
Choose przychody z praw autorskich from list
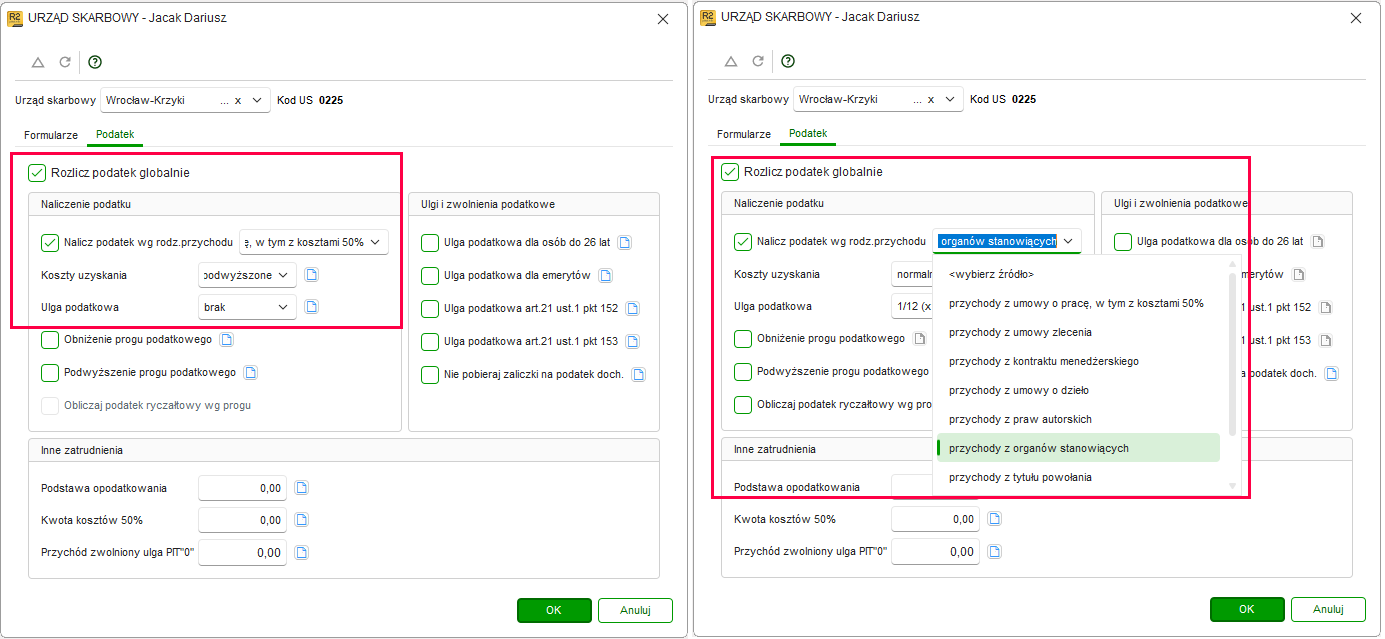point(1020,419)
